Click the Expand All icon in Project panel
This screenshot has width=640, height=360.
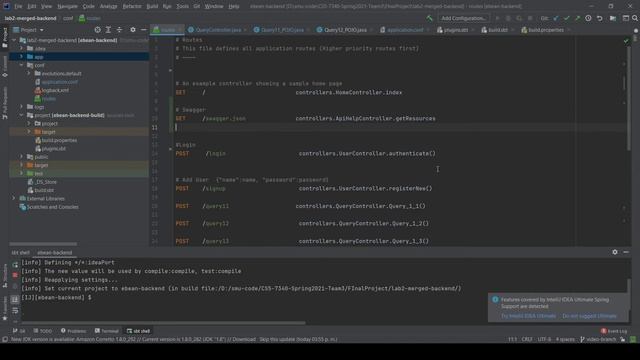pos(108,30)
